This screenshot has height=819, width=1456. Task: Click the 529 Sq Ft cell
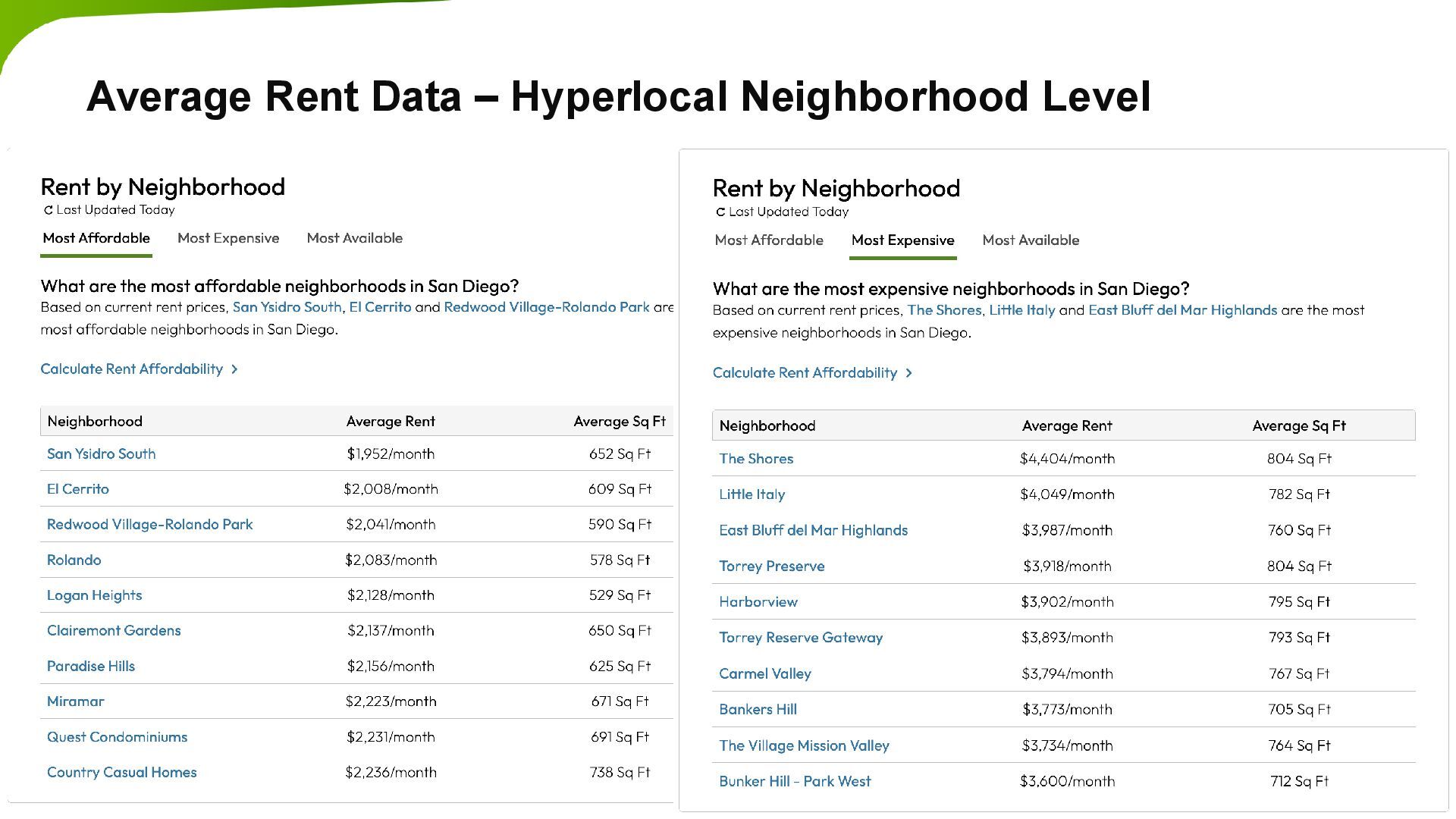[620, 595]
